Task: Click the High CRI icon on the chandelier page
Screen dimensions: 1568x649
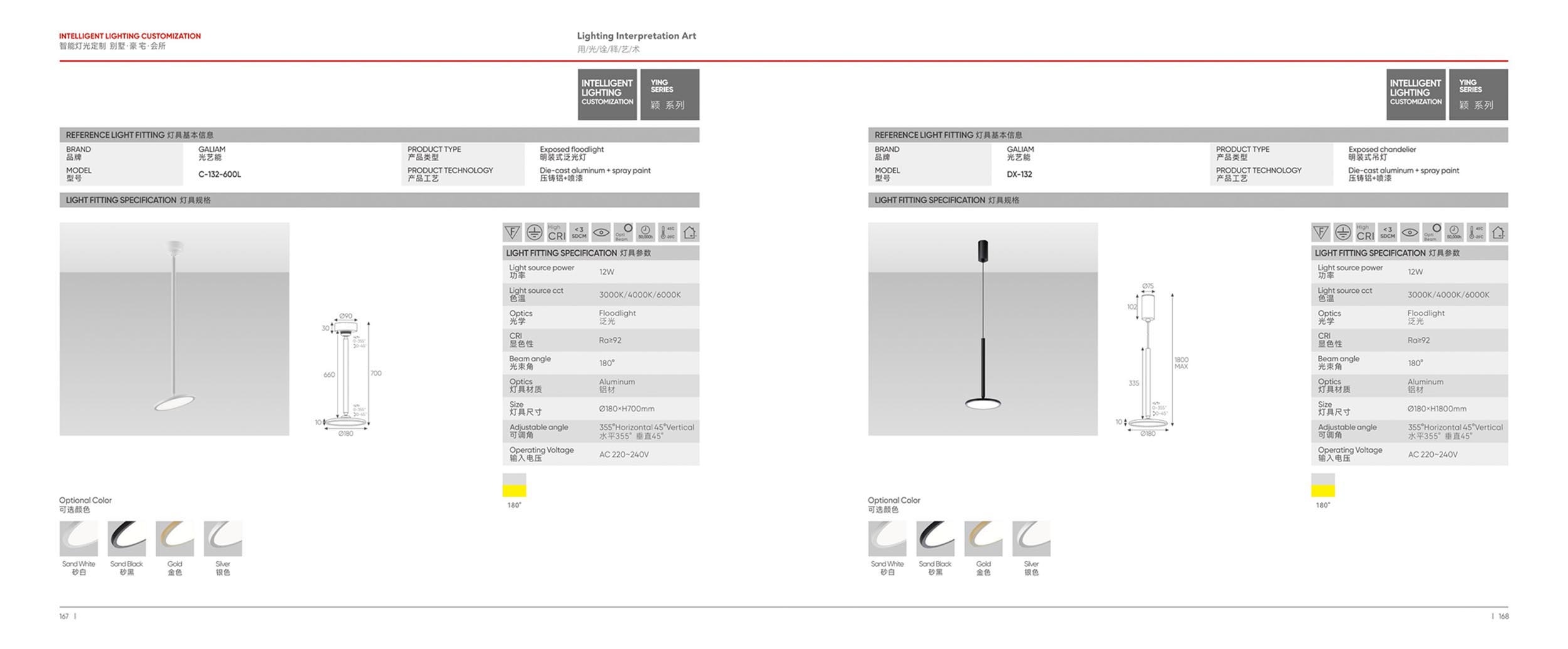Action: (x=1365, y=232)
